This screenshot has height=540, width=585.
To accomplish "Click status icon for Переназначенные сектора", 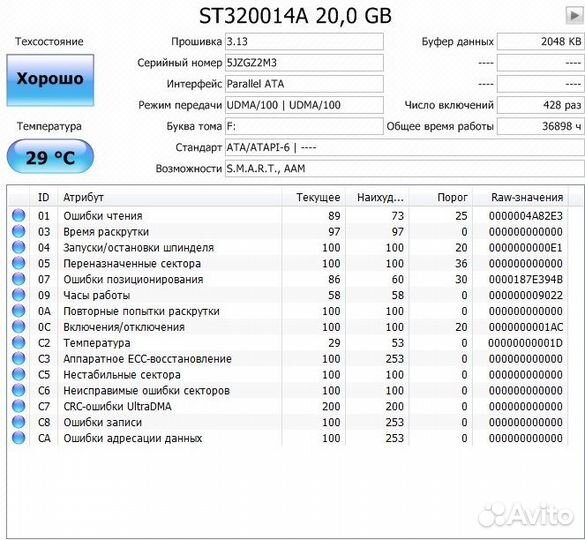I will (x=18, y=263).
